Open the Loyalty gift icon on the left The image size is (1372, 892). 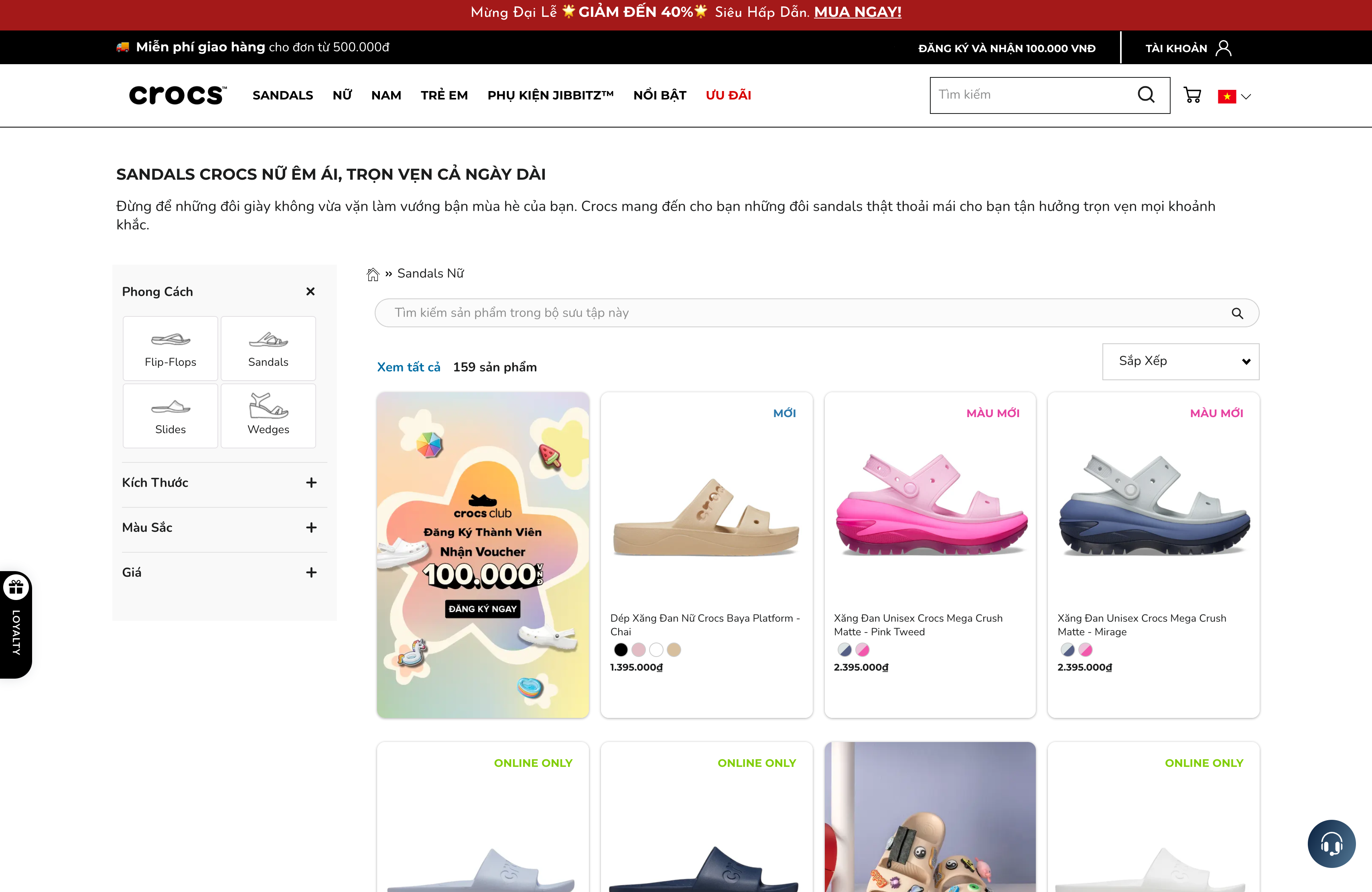(x=16, y=587)
